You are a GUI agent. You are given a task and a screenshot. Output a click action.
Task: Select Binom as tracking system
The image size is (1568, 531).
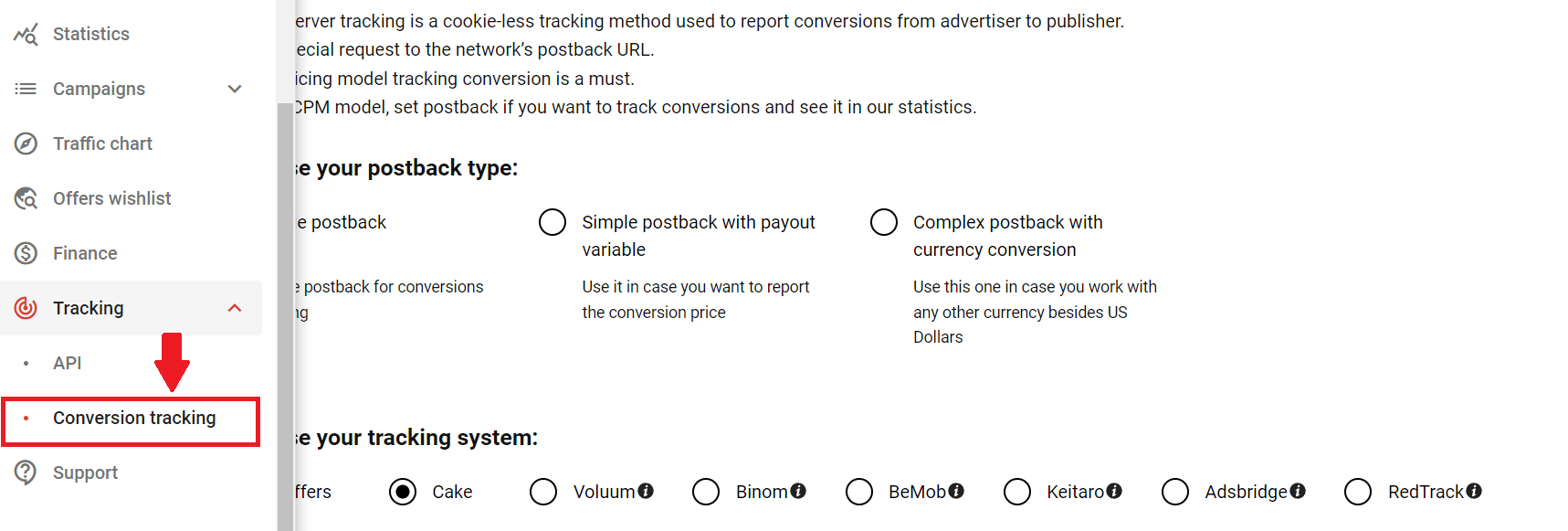tap(706, 492)
